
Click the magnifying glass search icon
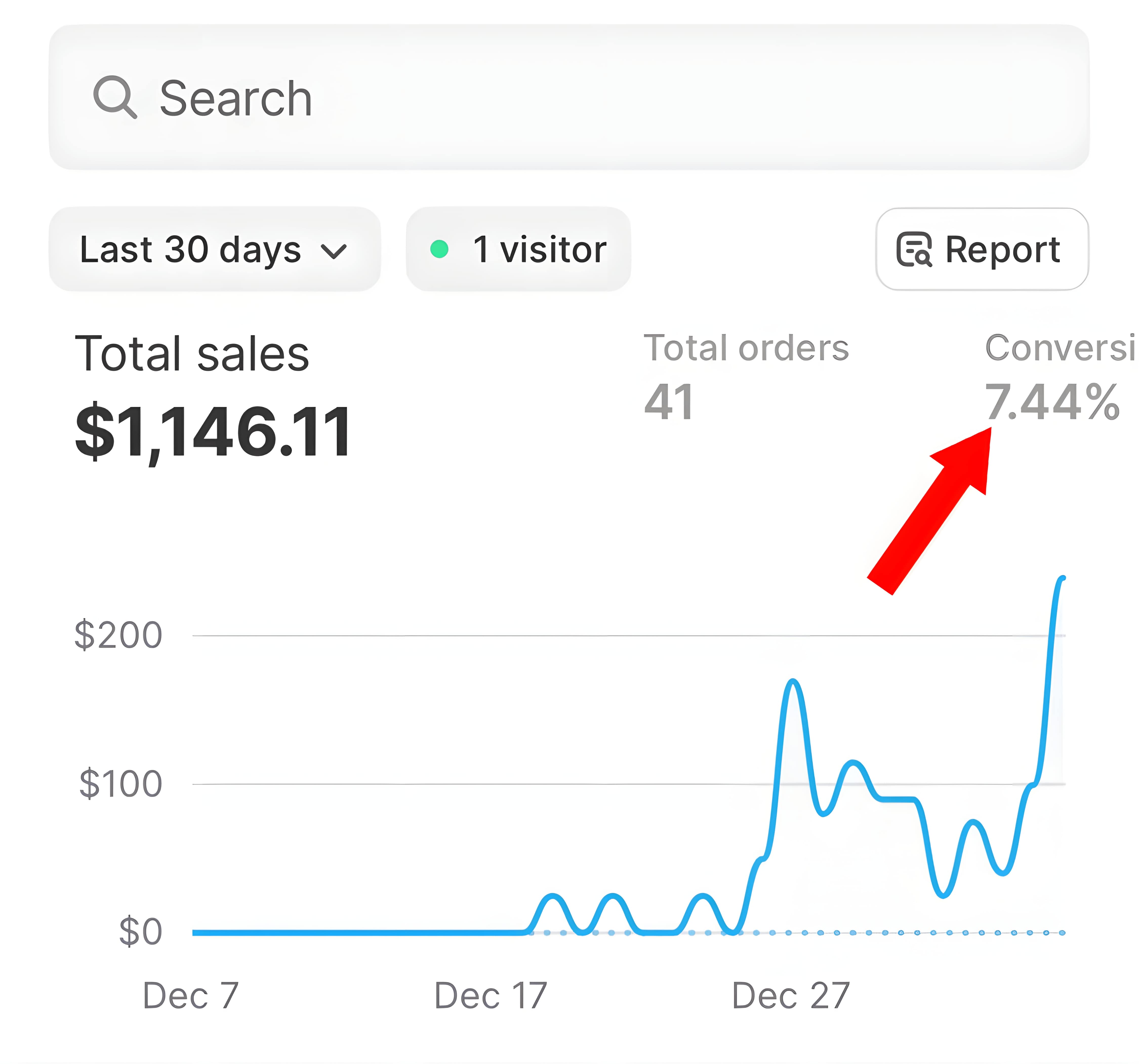point(115,97)
